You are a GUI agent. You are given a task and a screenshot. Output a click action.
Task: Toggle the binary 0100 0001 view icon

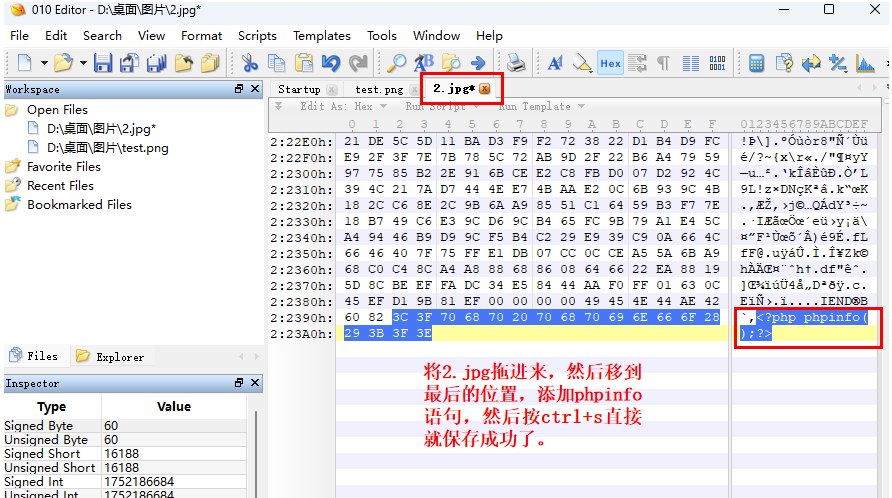(717, 63)
